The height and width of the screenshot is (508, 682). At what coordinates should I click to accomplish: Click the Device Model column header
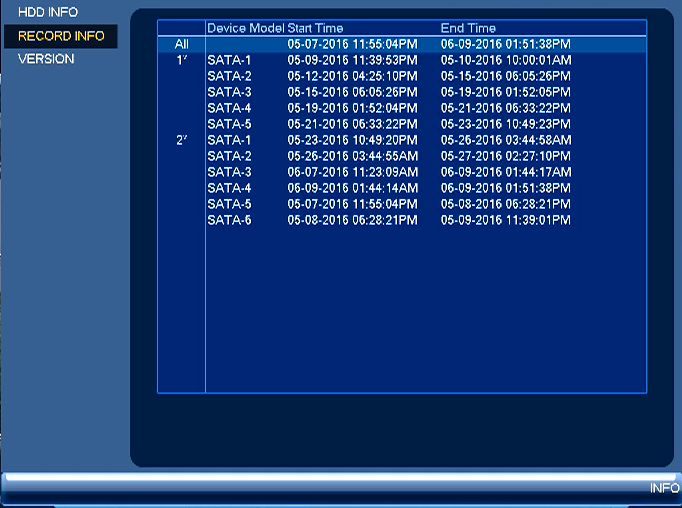coord(246,28)
